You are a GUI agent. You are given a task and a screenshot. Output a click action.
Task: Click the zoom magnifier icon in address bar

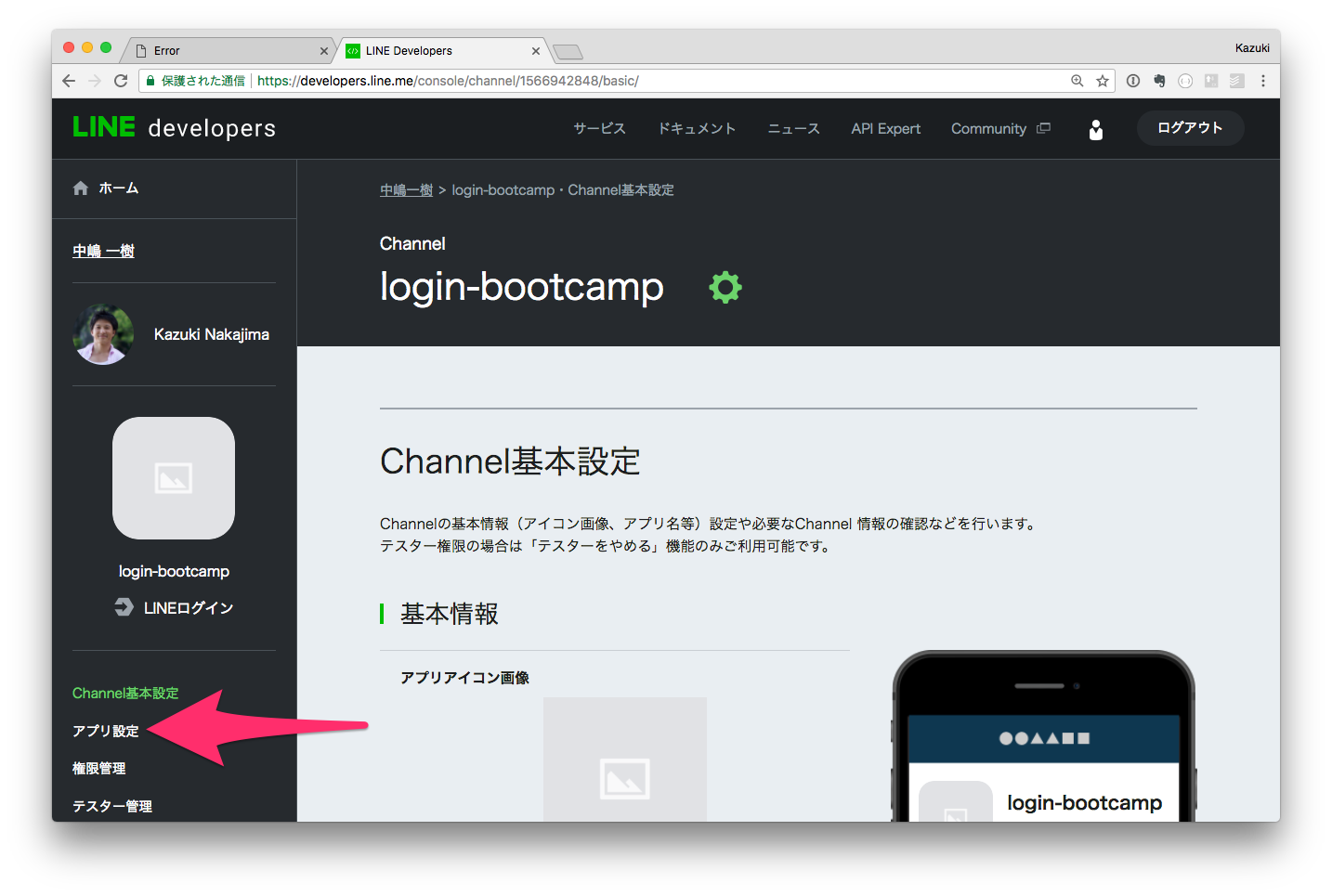(1077, 81)
